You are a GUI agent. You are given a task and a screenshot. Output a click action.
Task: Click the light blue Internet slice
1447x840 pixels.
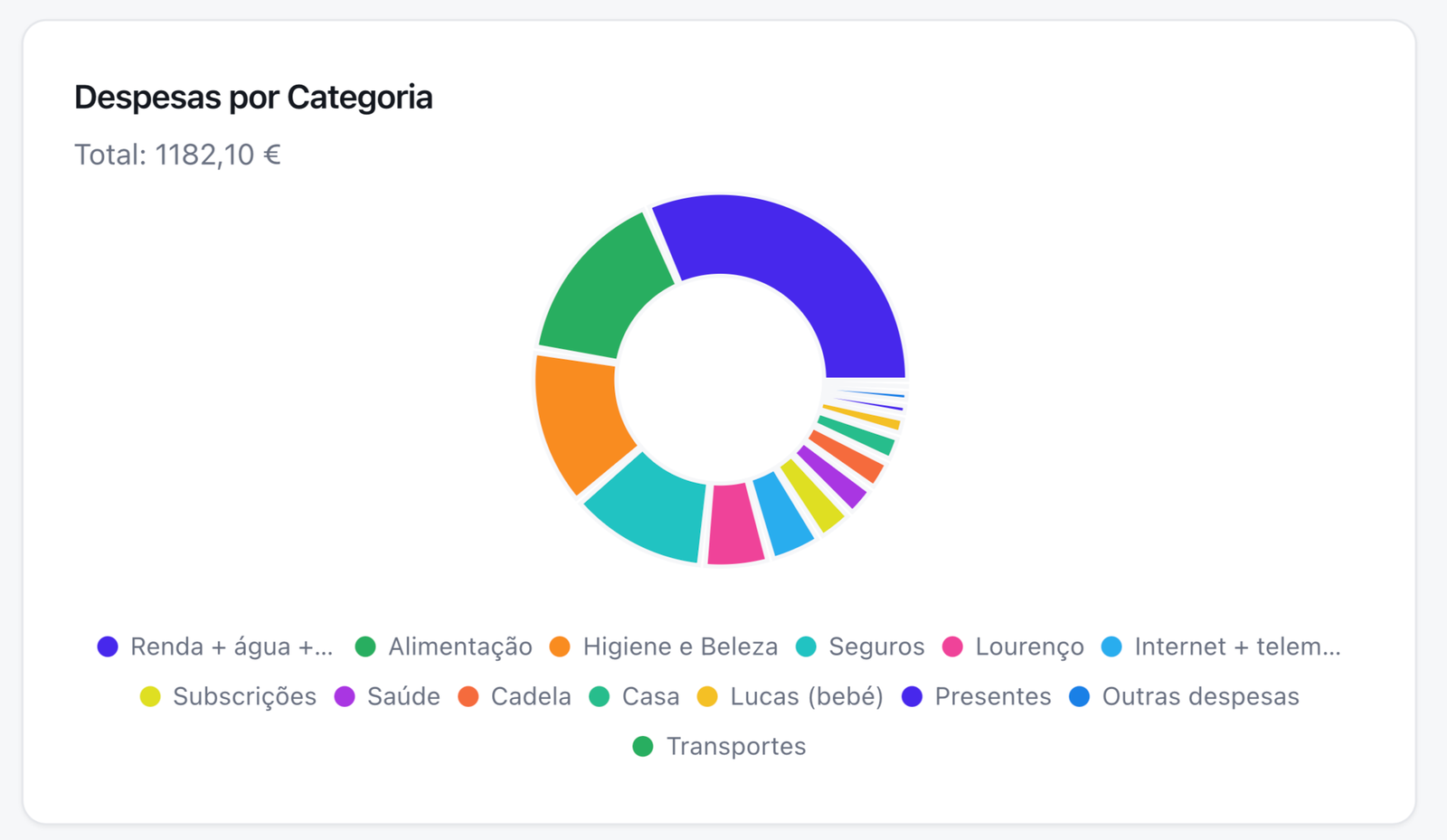pyautogui.click(x=783, y=514)
